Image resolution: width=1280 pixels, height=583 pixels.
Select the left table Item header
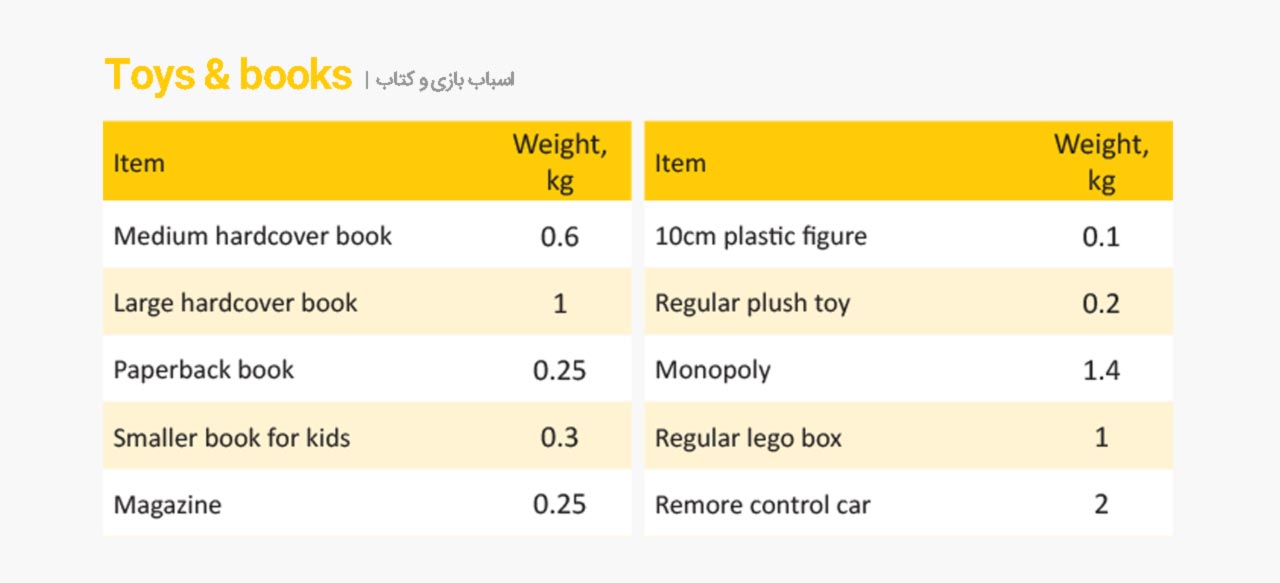click(x=139, y=163)
